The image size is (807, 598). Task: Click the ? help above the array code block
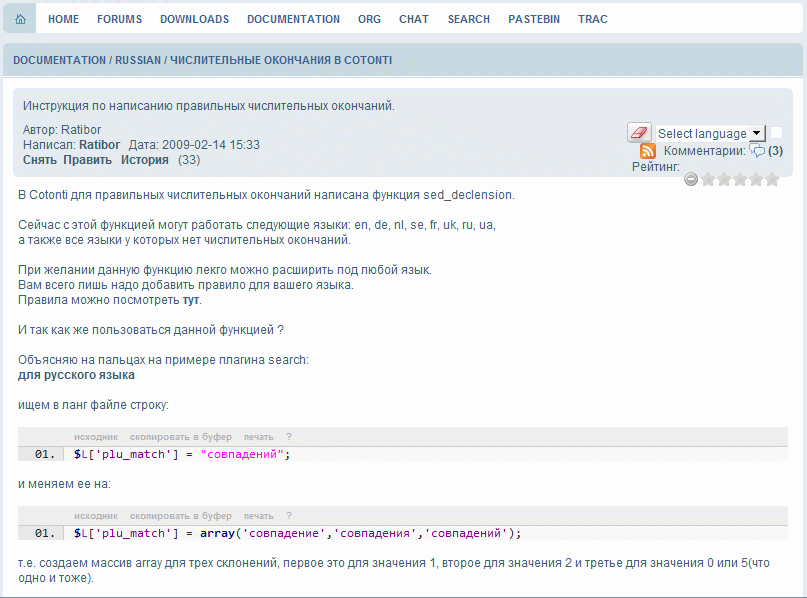(x=289, y=516)
